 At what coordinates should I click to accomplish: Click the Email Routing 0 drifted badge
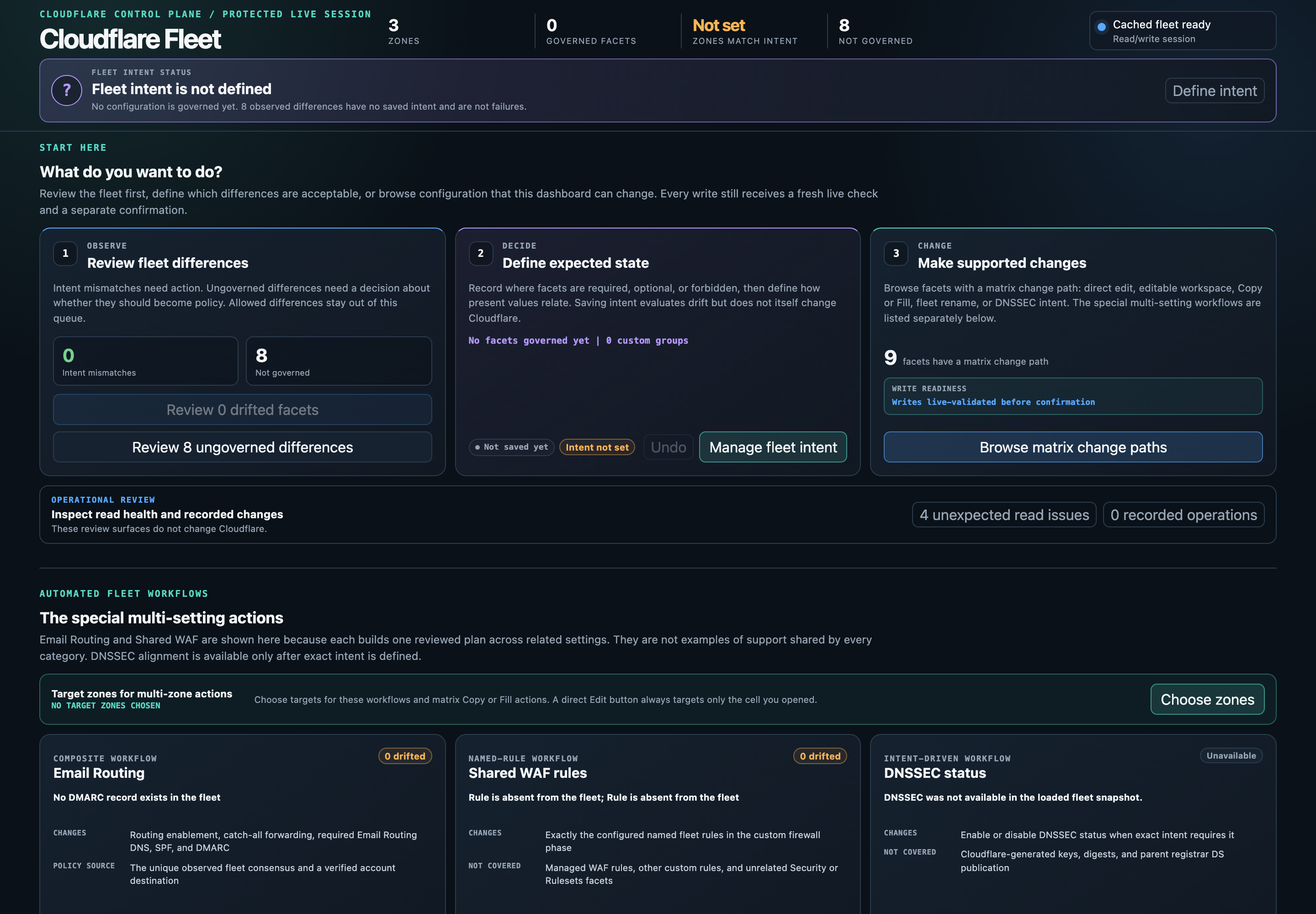[x=405, y=756]
